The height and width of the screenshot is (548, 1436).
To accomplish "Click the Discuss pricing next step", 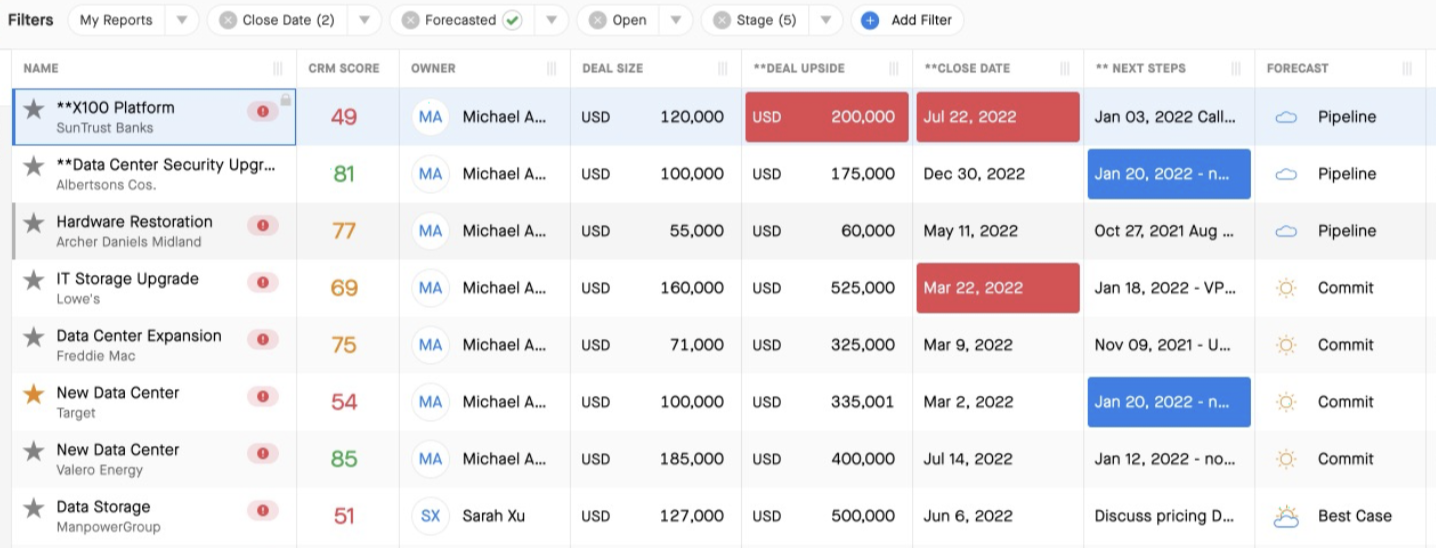I will (x=1165, y=516).
